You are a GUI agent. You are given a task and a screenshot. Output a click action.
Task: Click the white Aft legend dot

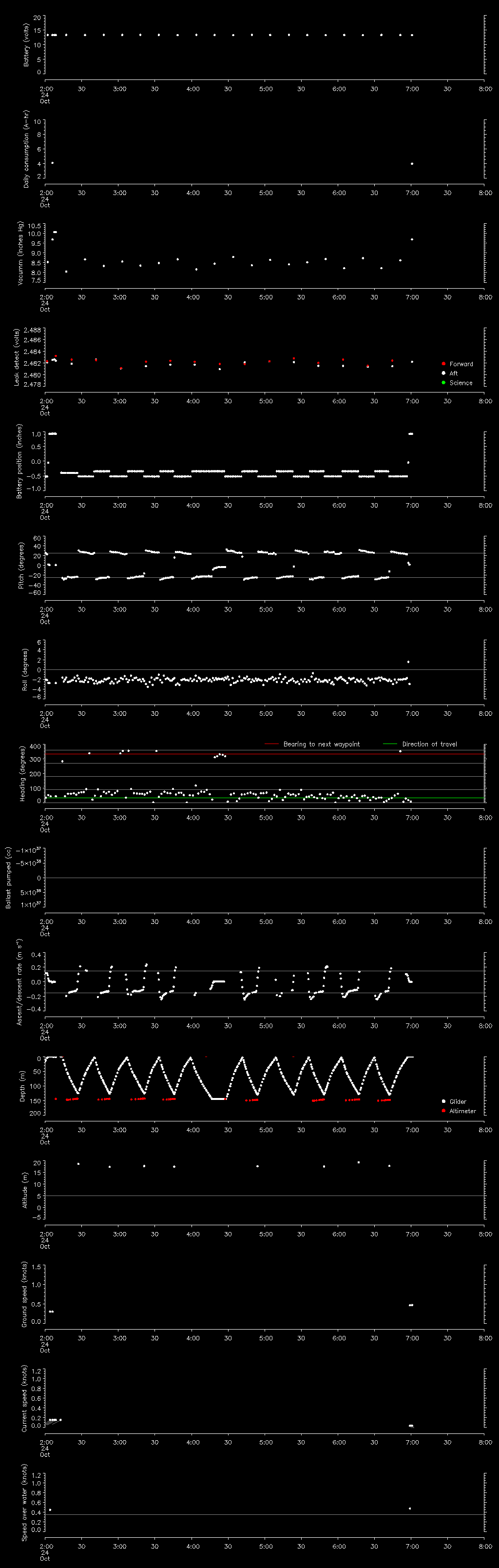point(443,373)
